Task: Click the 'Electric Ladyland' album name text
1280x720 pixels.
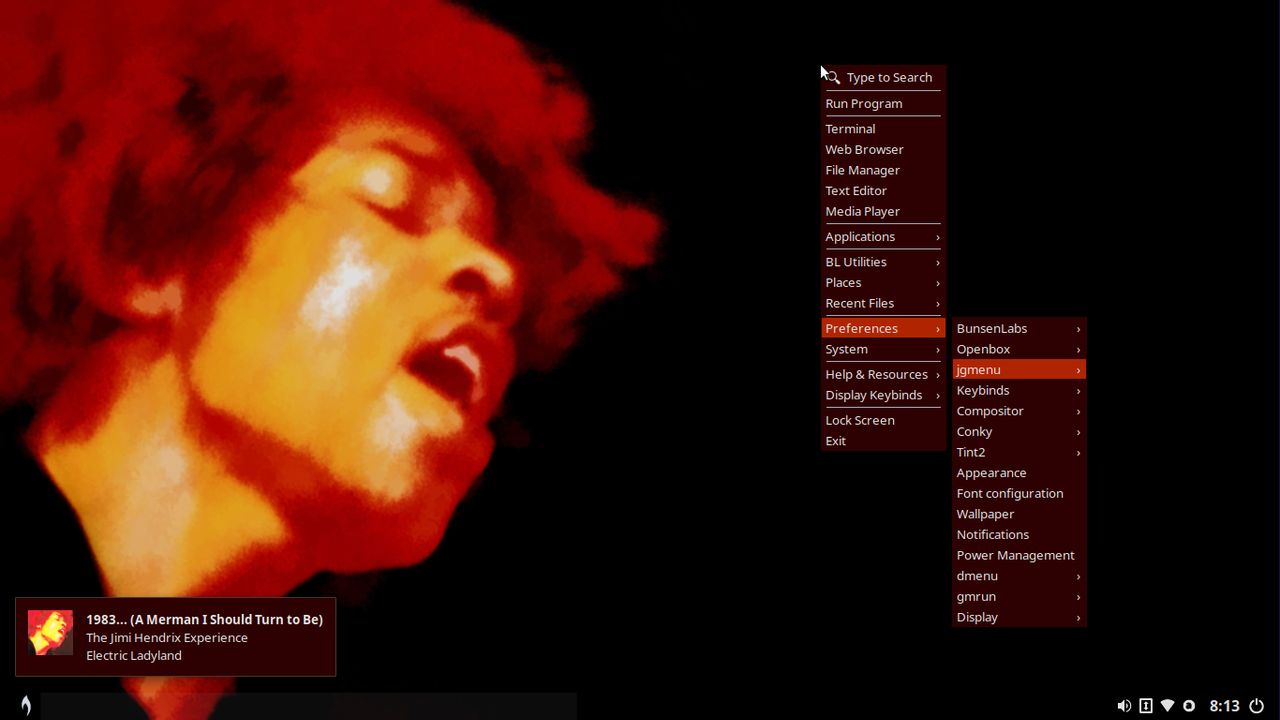Action: point(134,656)
